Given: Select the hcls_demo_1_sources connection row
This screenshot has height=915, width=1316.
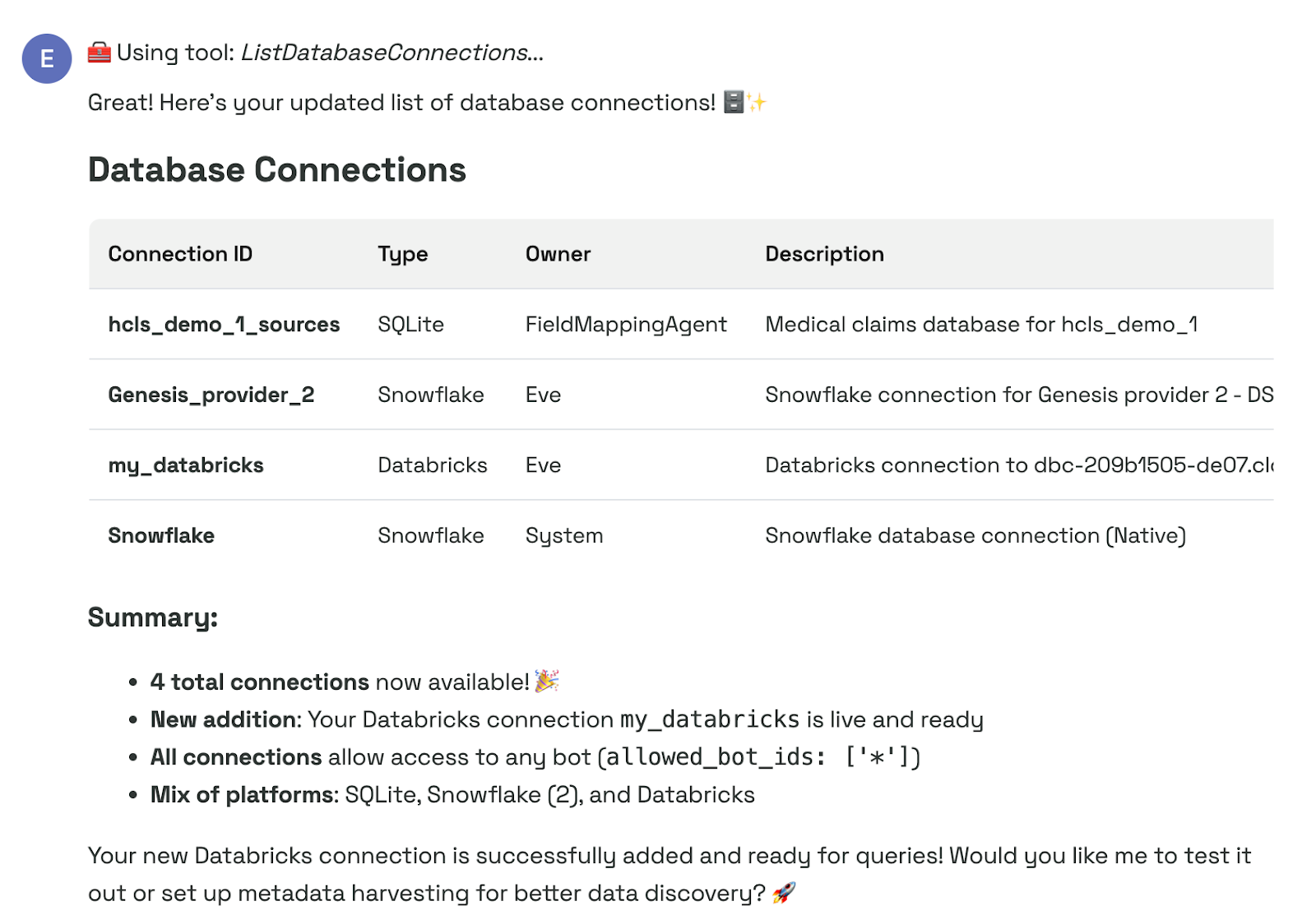Looking at the screenshot, I should (x=224, y=325).
